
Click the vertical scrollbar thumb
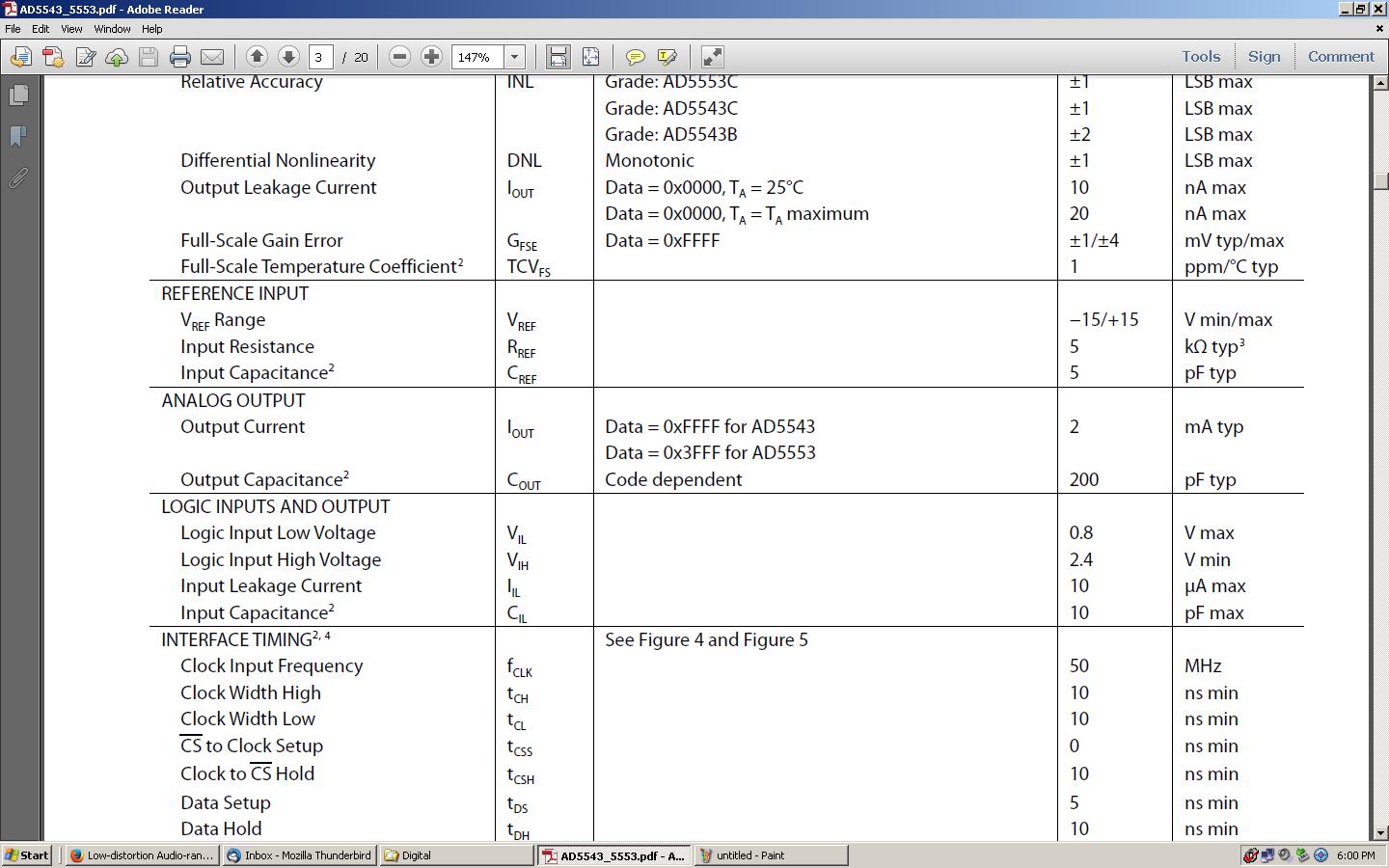[1380, 180]
